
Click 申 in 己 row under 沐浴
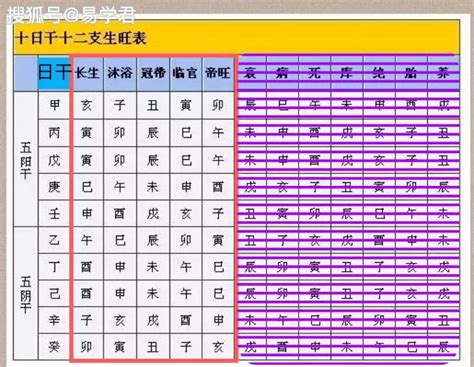pos(120,294)
